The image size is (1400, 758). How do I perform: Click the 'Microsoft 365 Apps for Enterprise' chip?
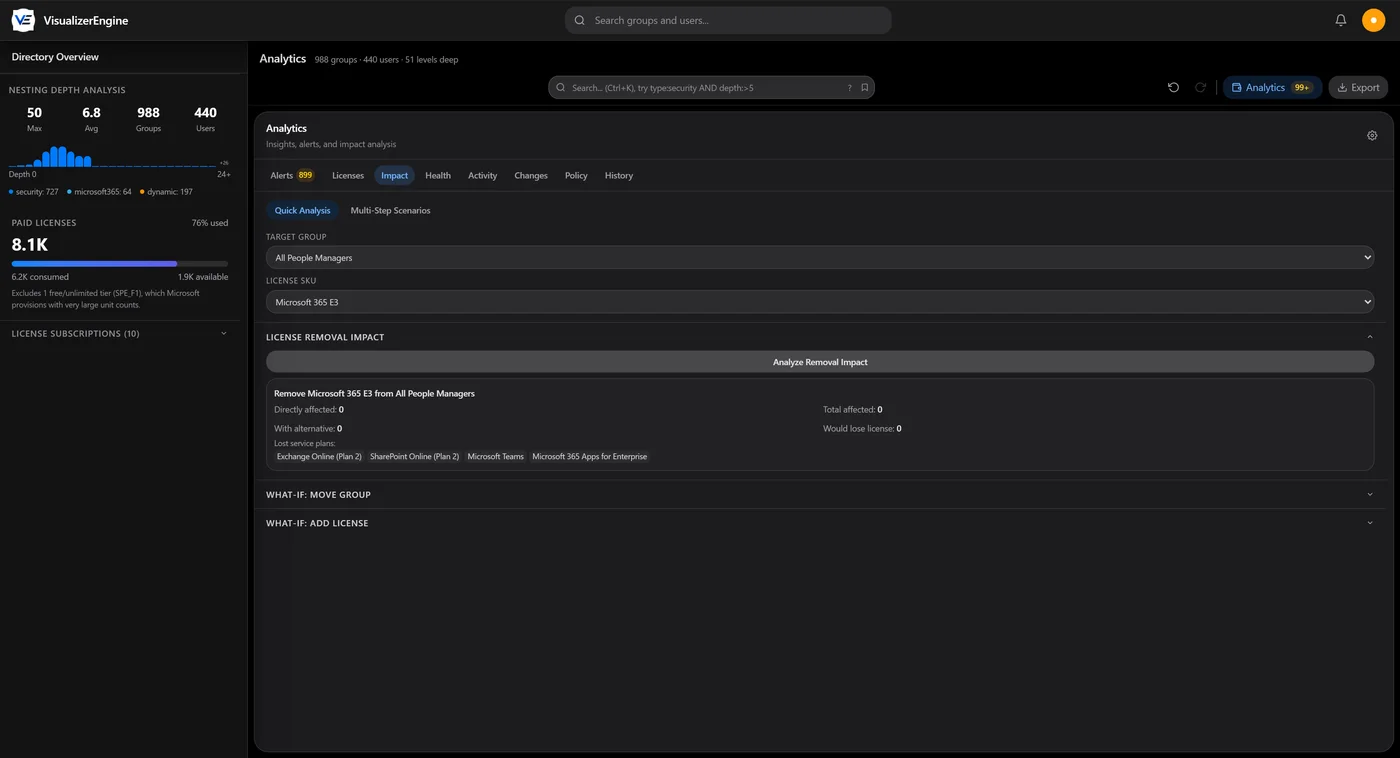[x=590, y=457]
